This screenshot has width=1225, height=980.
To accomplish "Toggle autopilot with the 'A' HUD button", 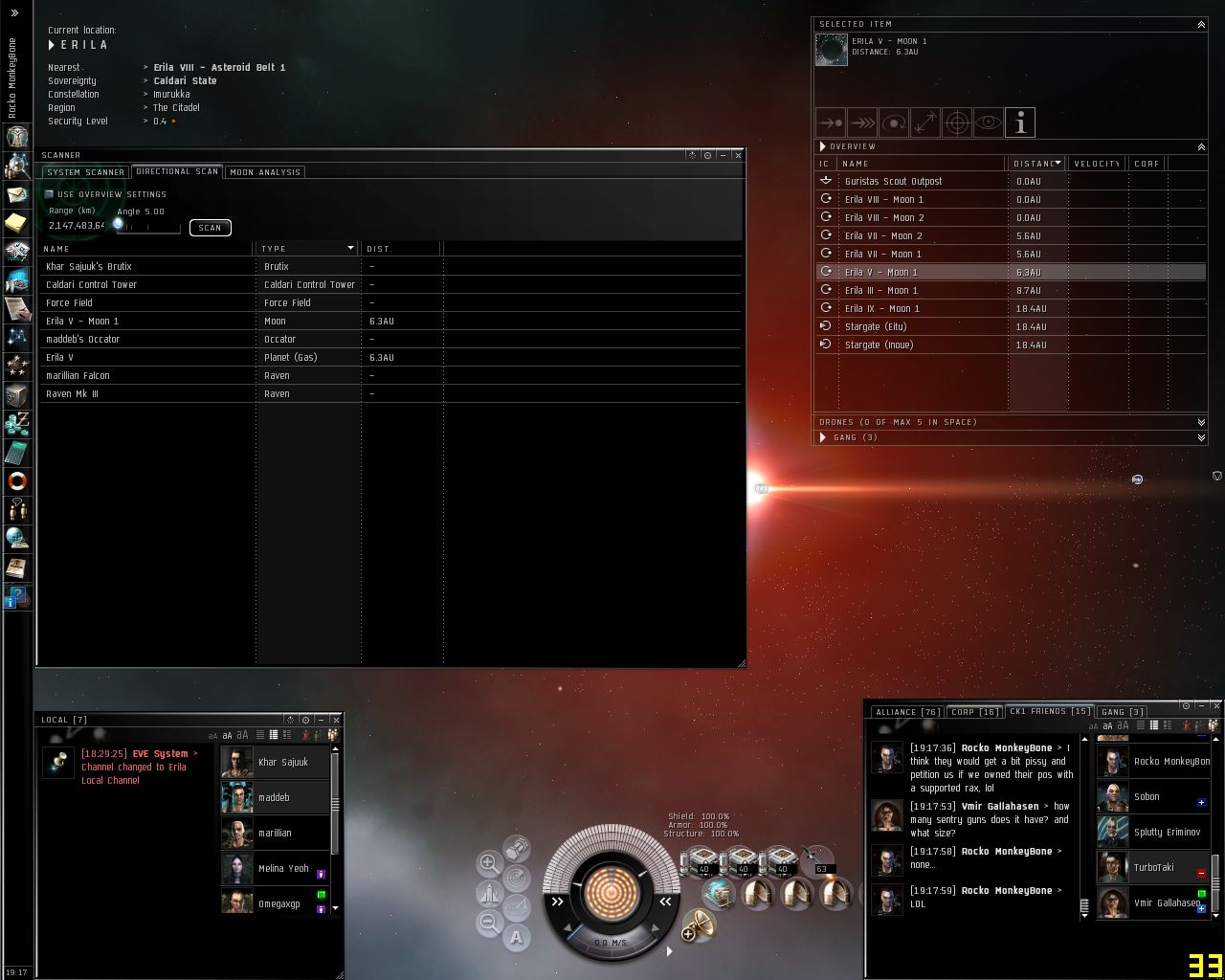I will coord(517,938).
